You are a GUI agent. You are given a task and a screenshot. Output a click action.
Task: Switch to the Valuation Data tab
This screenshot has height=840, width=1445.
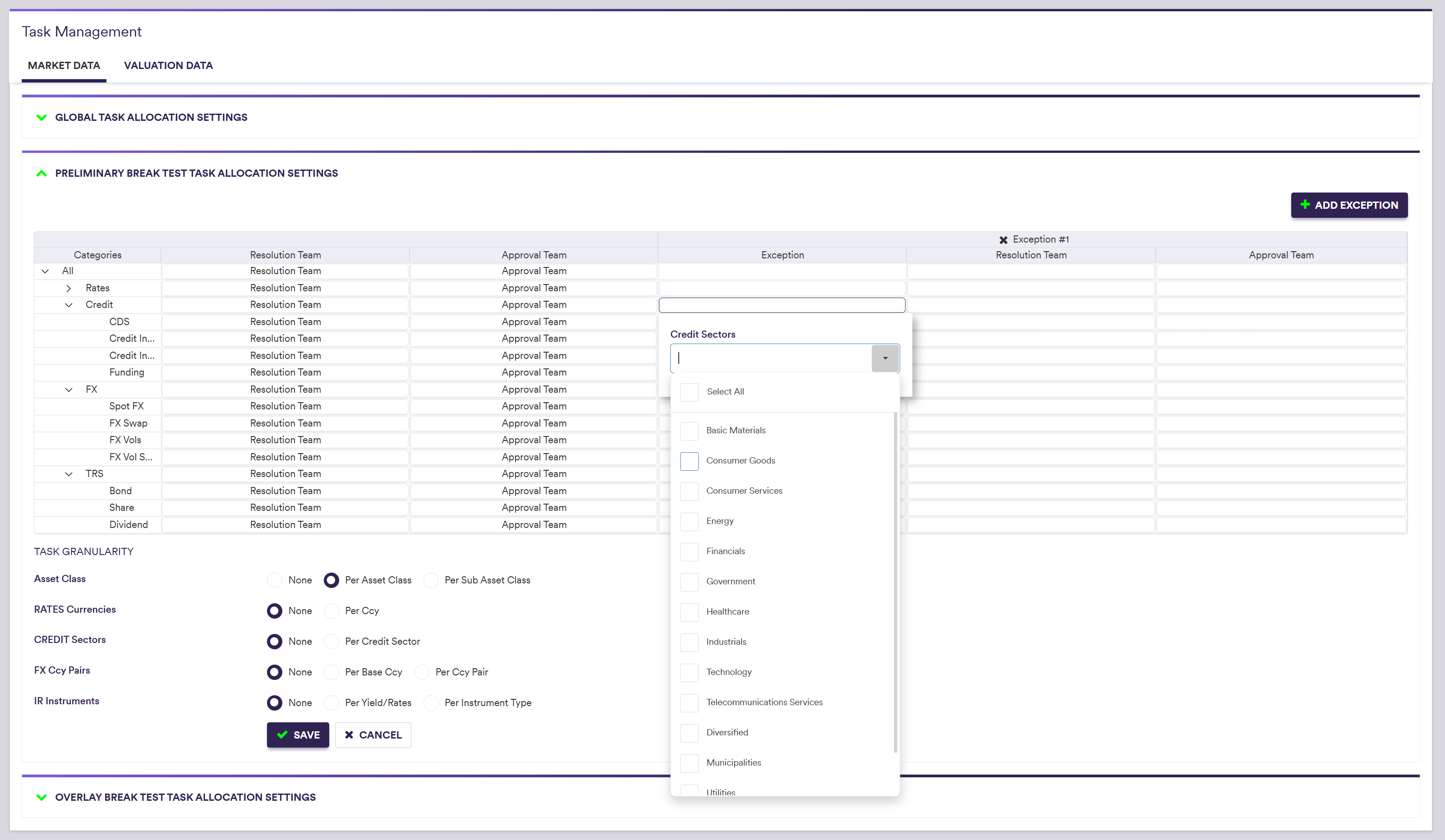click(x=168, y=65)
